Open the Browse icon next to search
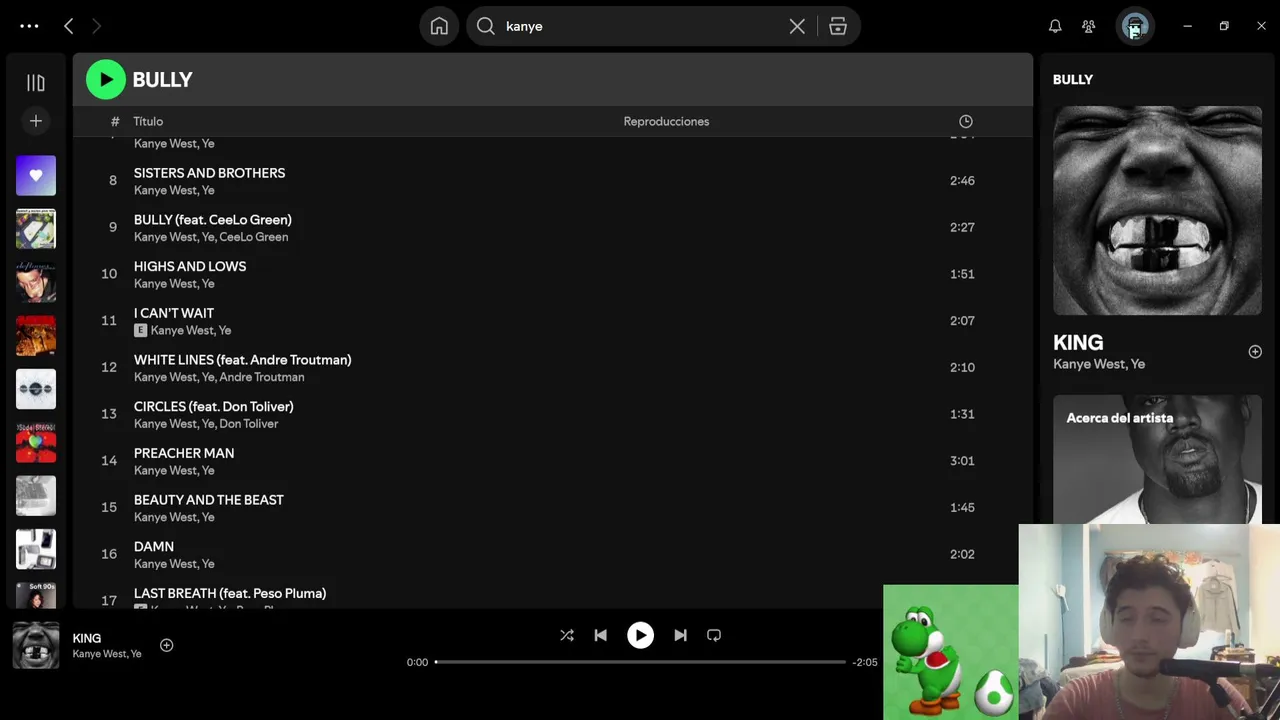Image resolution: width=1280 pixels, height=720 pixels. coord(838,26)
